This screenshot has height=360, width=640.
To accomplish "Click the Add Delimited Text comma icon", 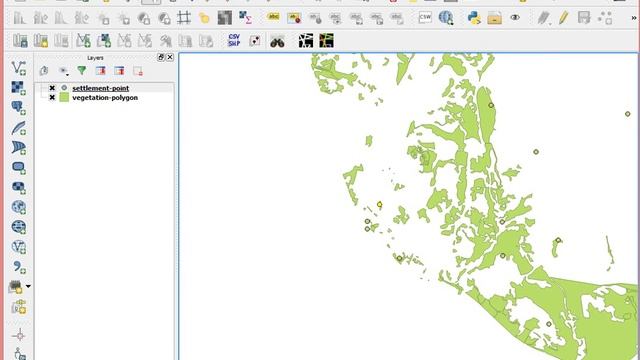I will click(x=19, y=267).
